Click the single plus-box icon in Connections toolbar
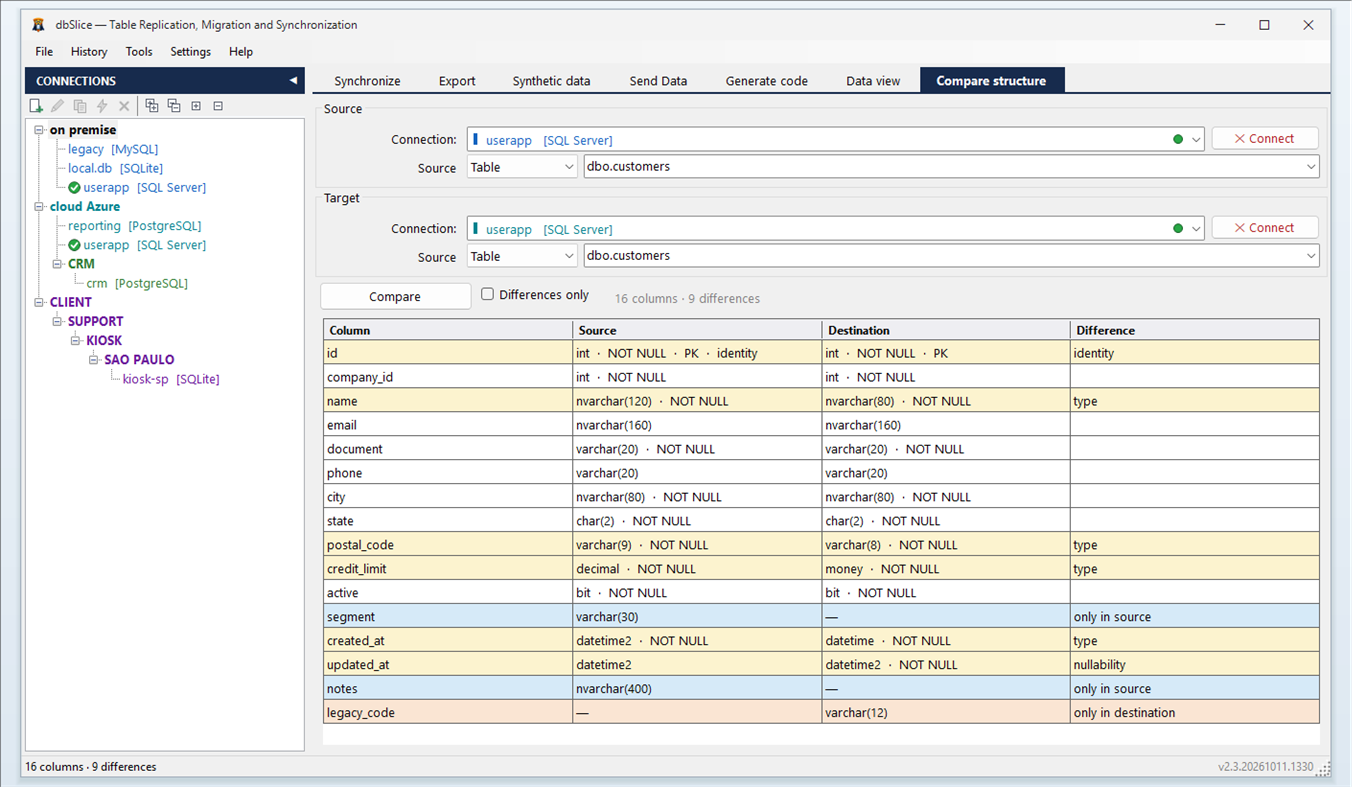Image resolution: width=1352 pixels, height=787 pixels. click(x=196, y=106)
